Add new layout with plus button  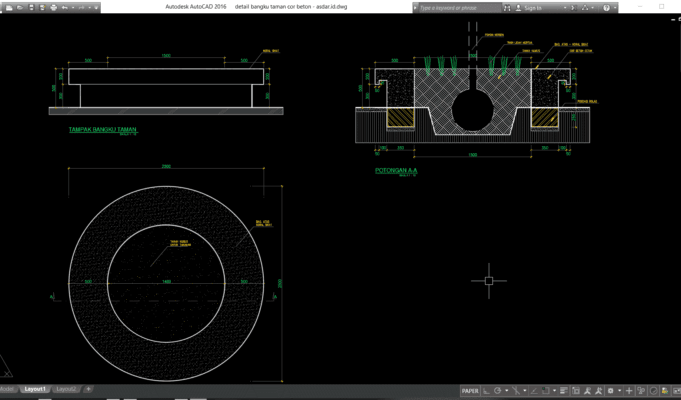point(88,389)
